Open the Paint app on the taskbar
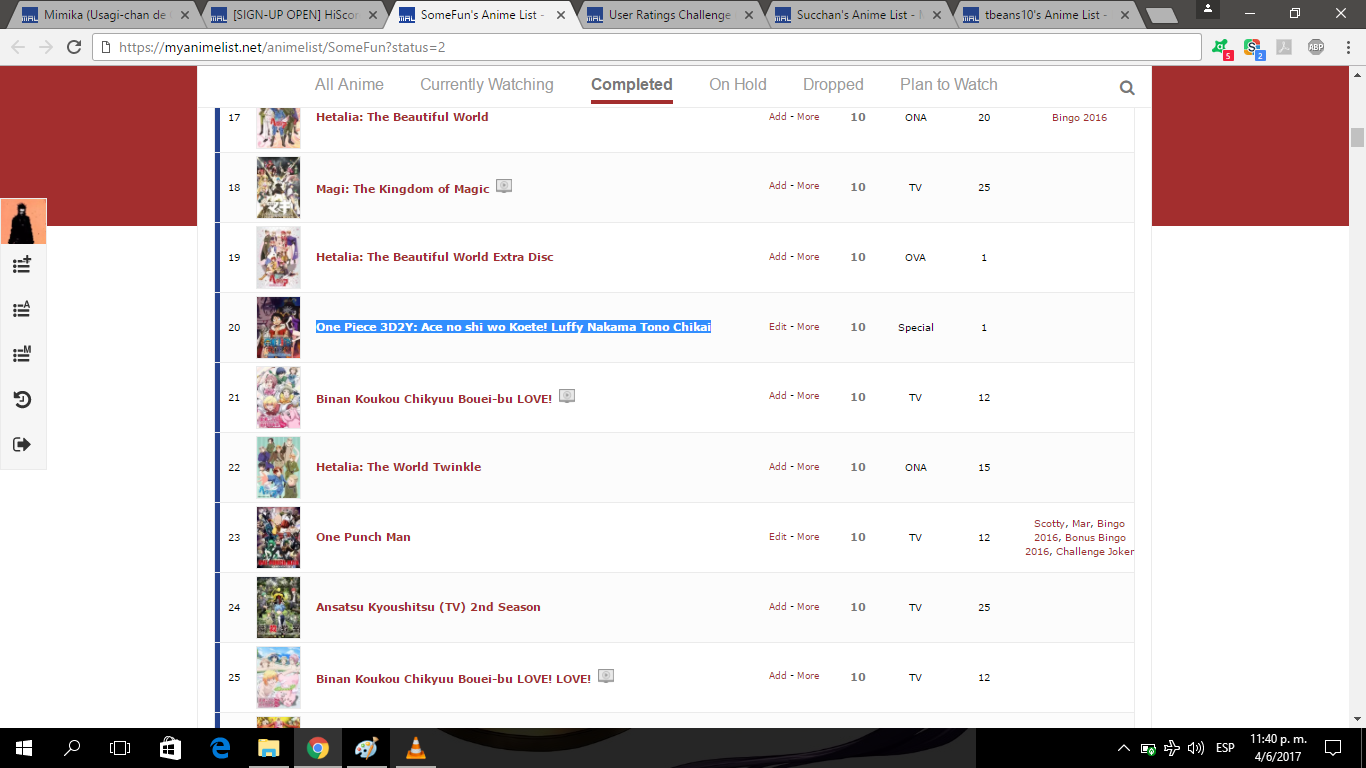This screenshot has height=768, width=1366. tap(366, 748)
